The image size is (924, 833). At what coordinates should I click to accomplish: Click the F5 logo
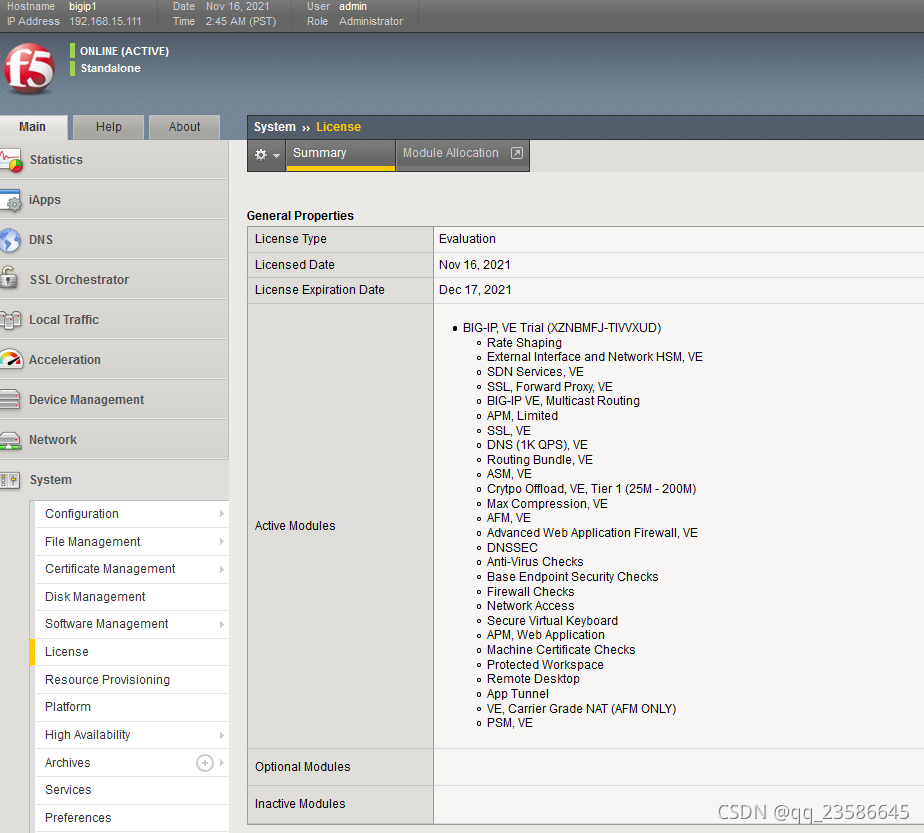point(29,68)
